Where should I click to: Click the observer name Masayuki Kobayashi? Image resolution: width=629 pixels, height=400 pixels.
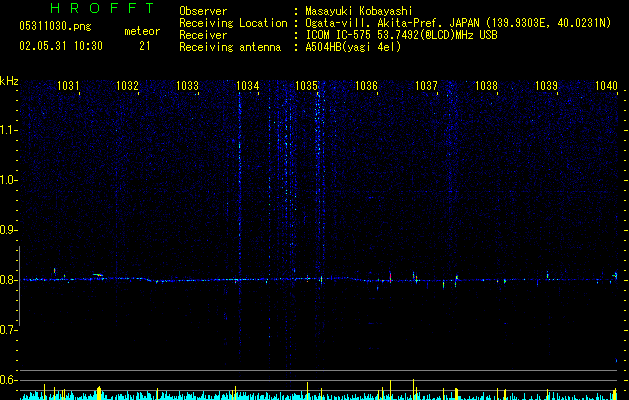[x=359, y=11]
